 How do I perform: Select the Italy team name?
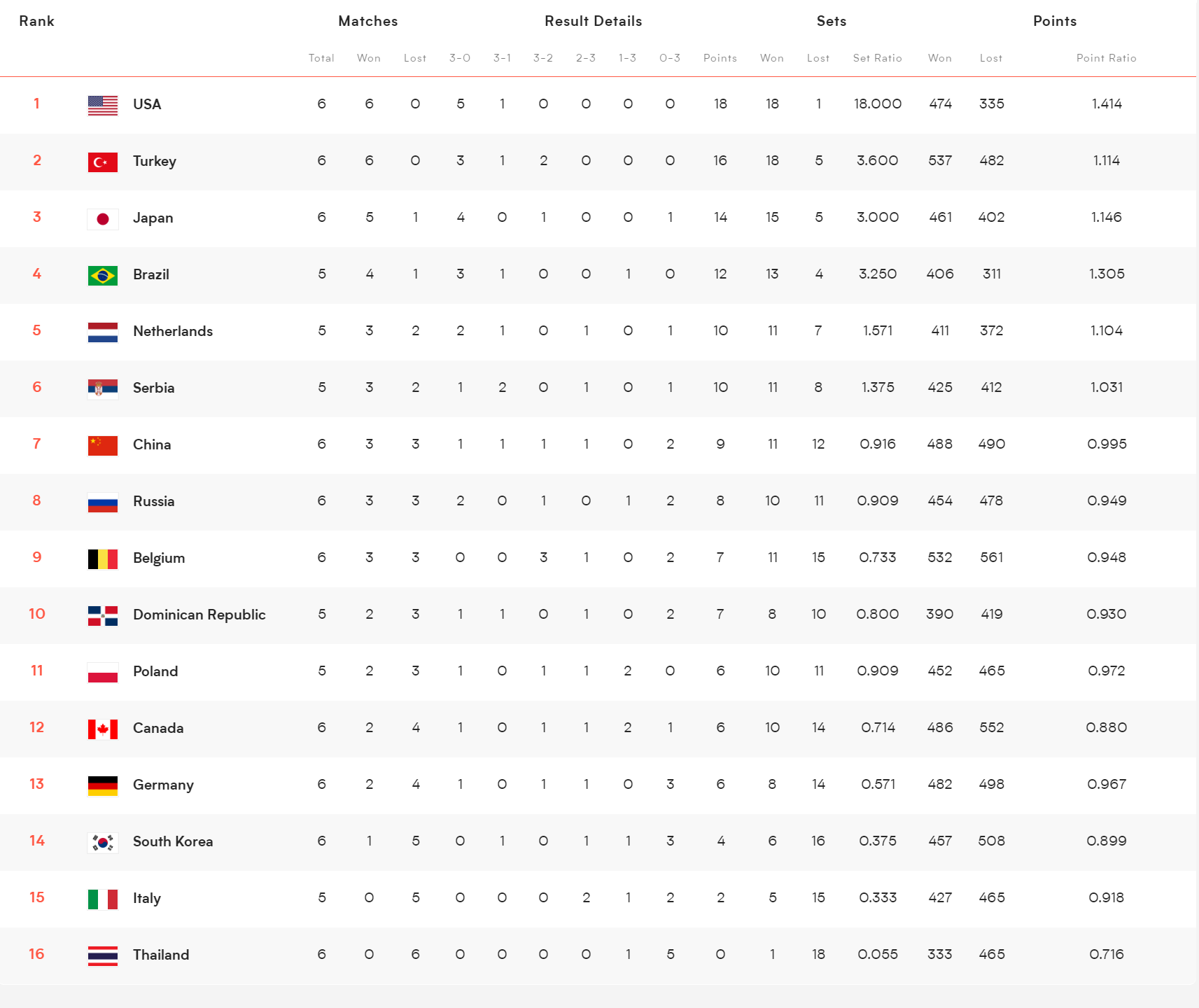(147, 898)
